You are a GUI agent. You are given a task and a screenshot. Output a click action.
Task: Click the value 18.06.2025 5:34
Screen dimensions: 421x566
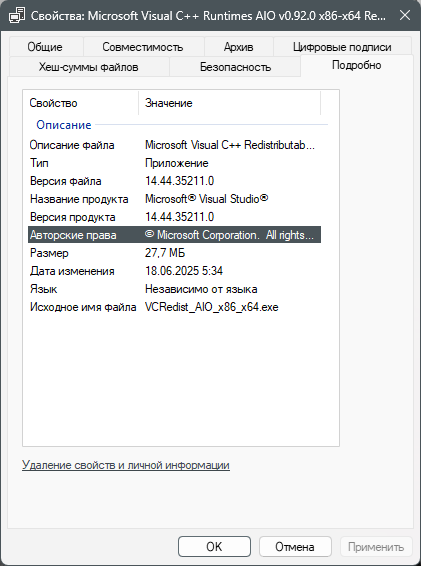[x=184, y=271]
